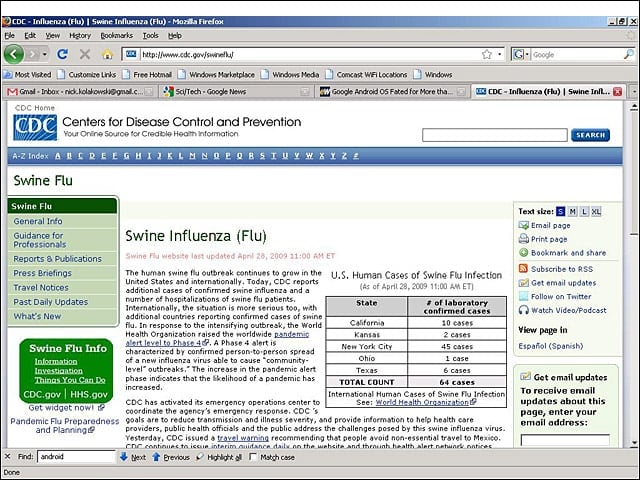The width and height of the screenshot is (640, 480).
Task: Click the Subscribe to RSS orange icon
Action: [523, 269]
